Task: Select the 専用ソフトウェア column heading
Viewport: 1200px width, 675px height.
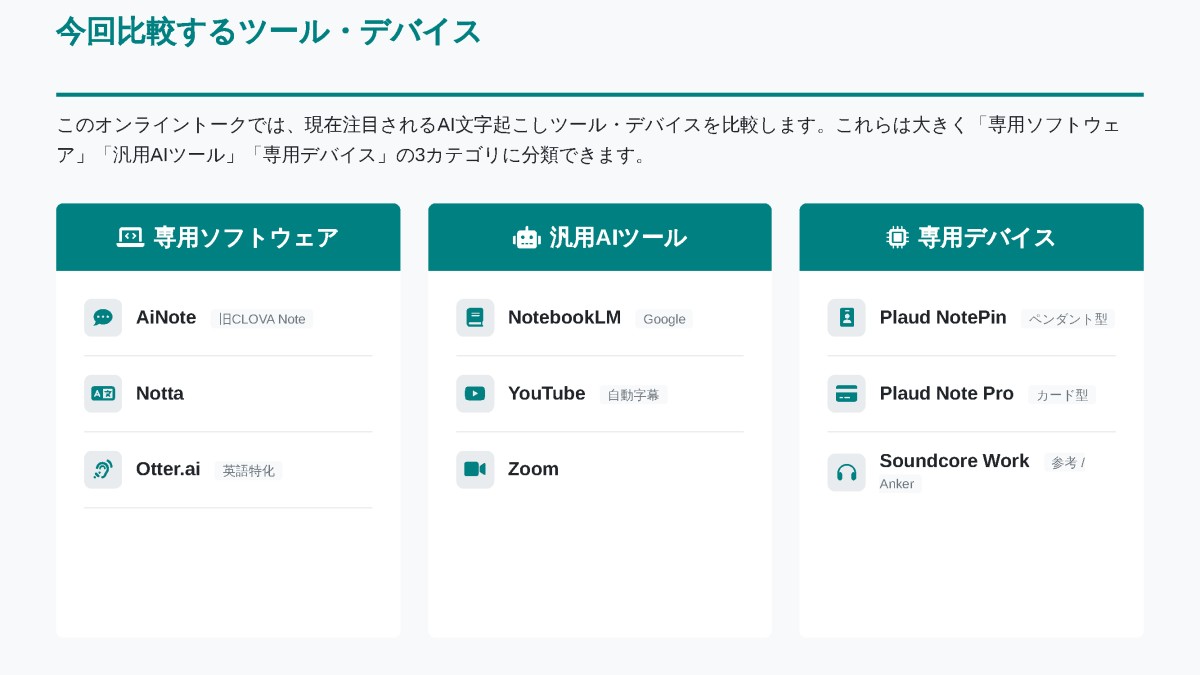Action: click(x=246, y=237)
